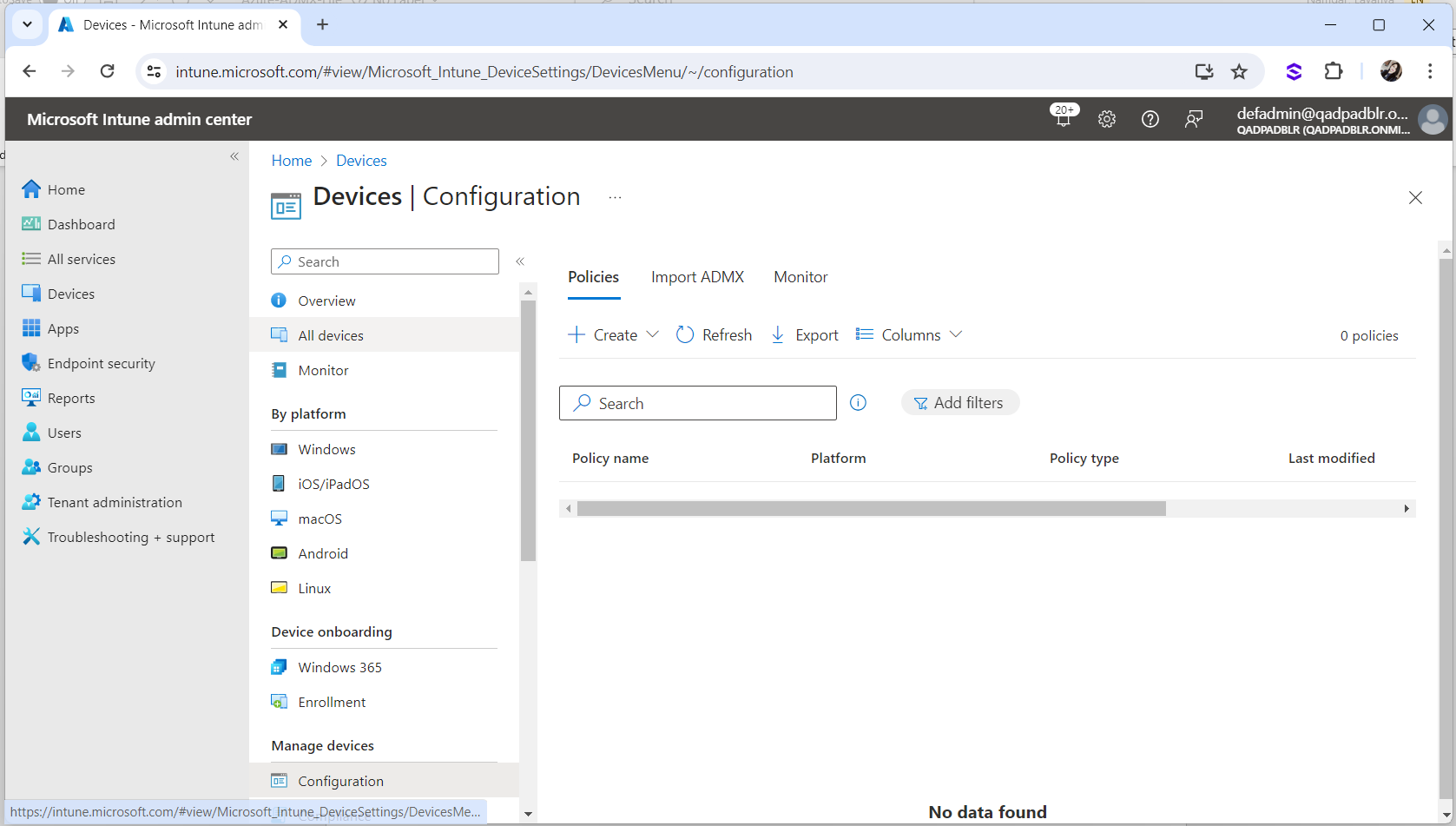Reload the page with browser refresh button

click(107, 72)
